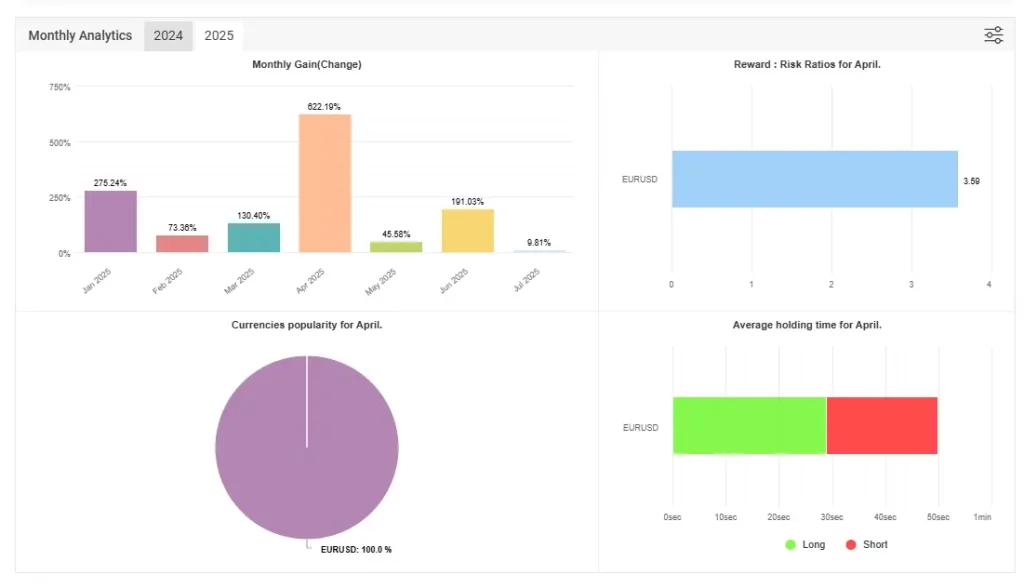Click the Mar 2025 teal bar
This screenshot has height=588, width=1024.
coord(253,238)
